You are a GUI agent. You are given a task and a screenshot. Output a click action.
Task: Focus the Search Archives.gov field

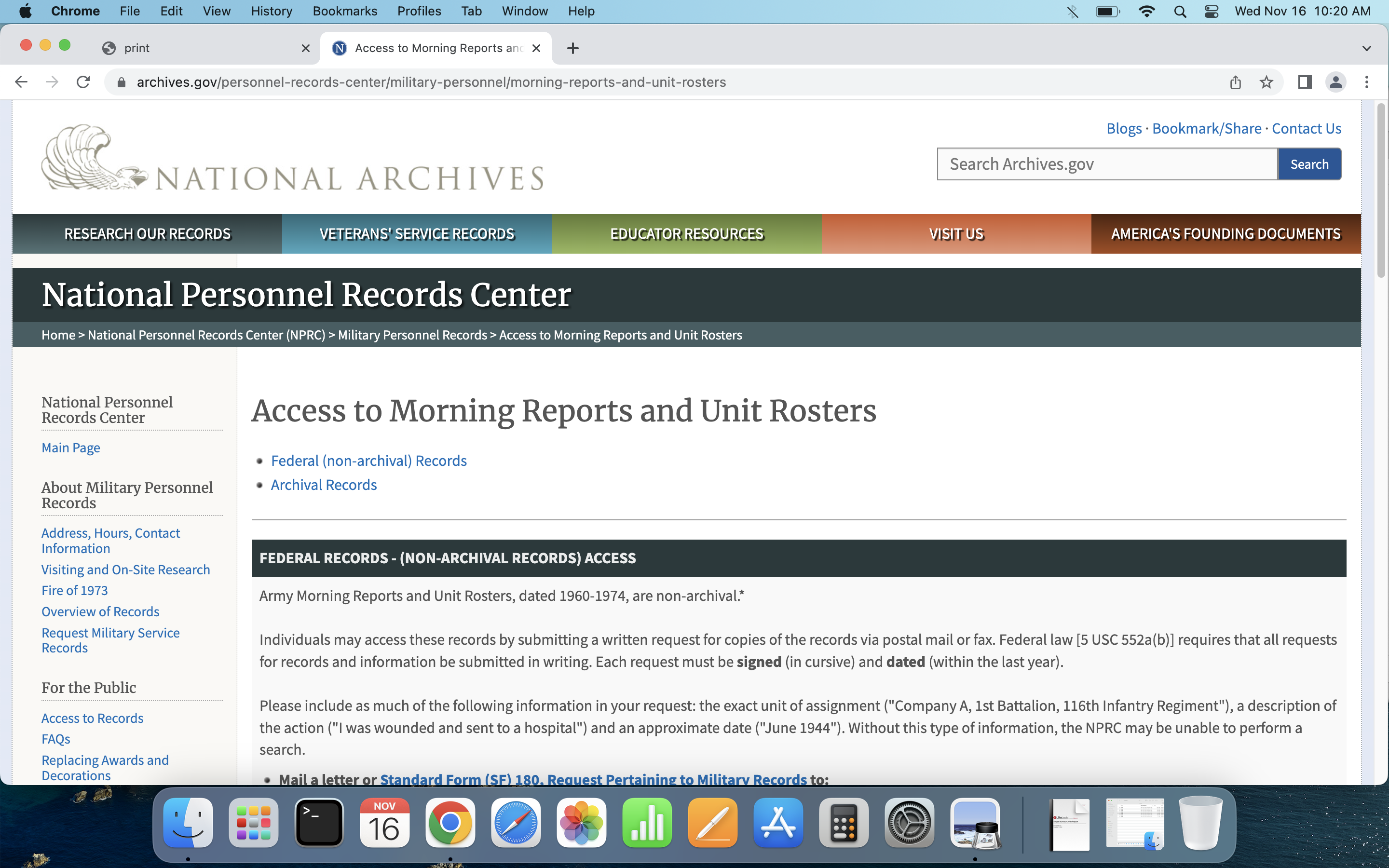click(1106, 164)
